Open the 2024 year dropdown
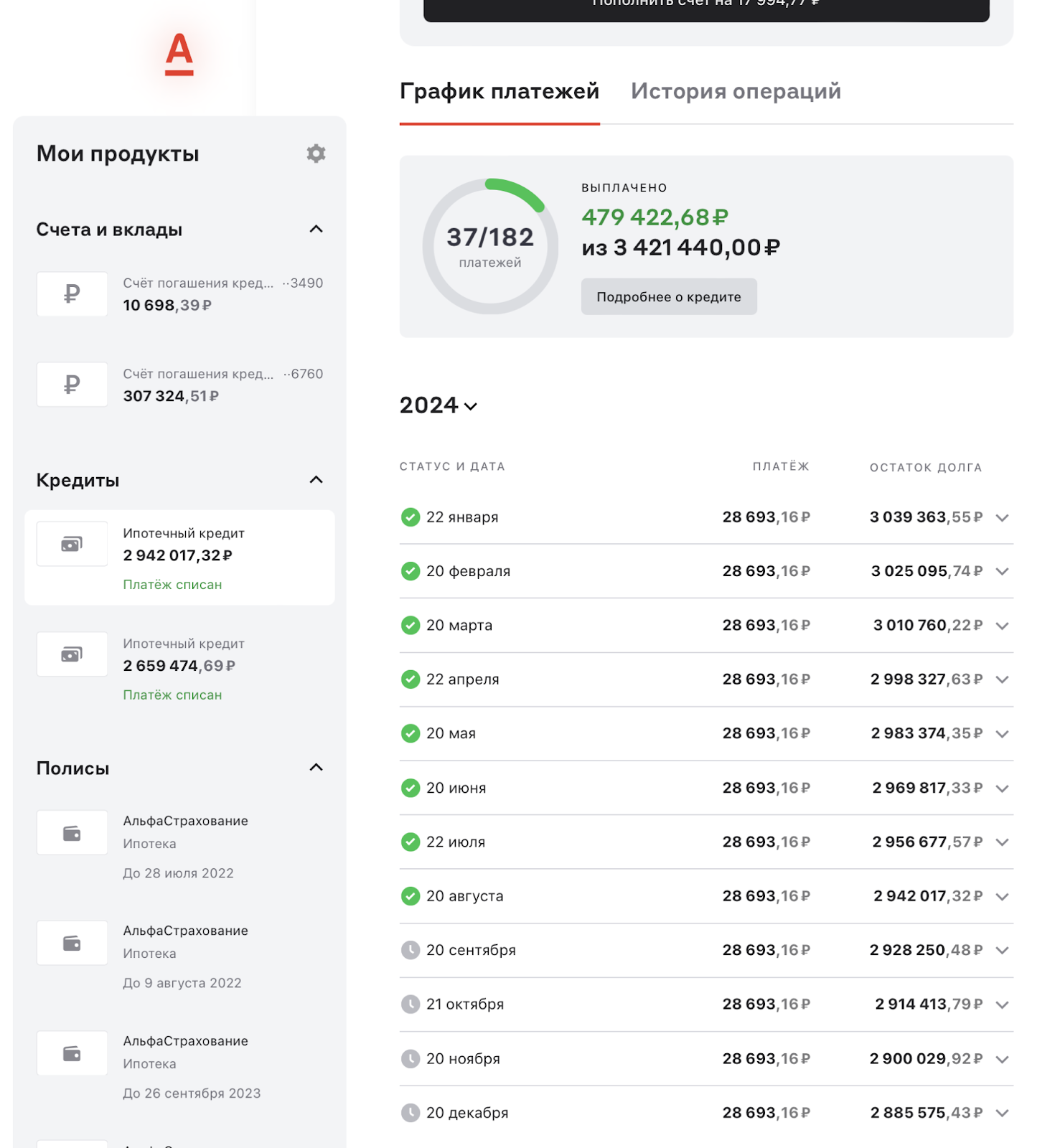Image resolution: width=1060 pixels, height=1148 pixels. pos(438,405)
